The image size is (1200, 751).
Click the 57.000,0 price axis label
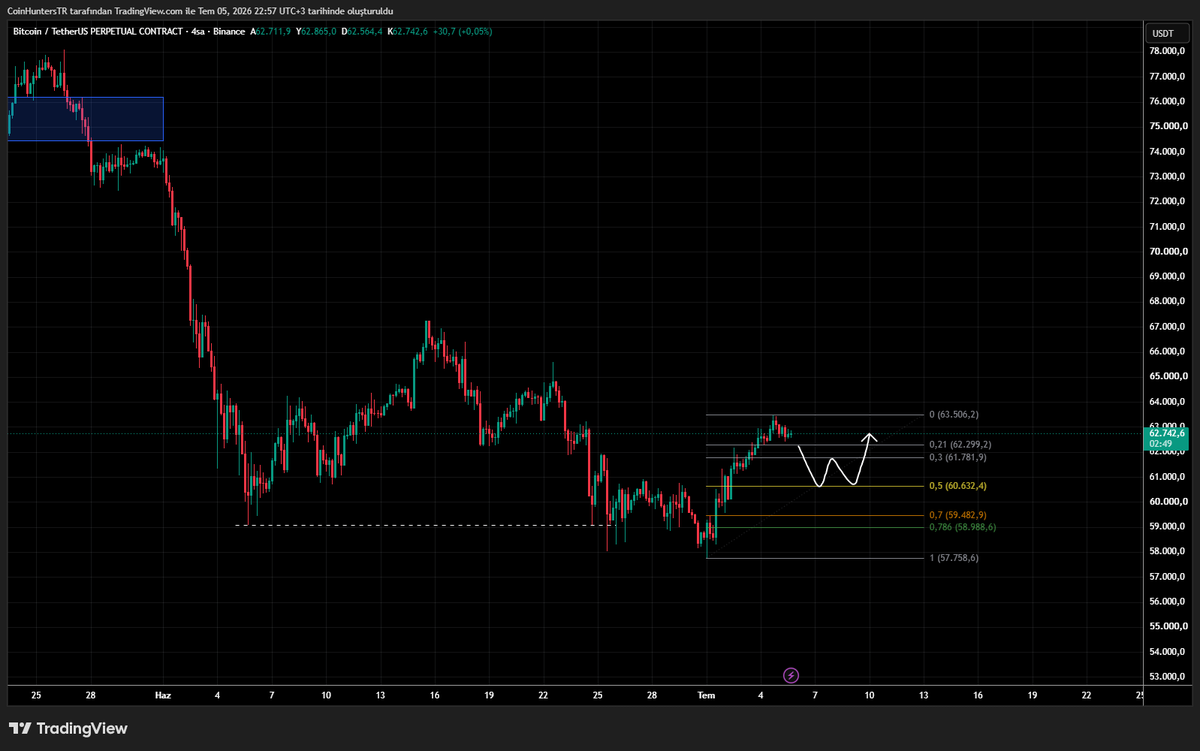(x=1167, y=576)
